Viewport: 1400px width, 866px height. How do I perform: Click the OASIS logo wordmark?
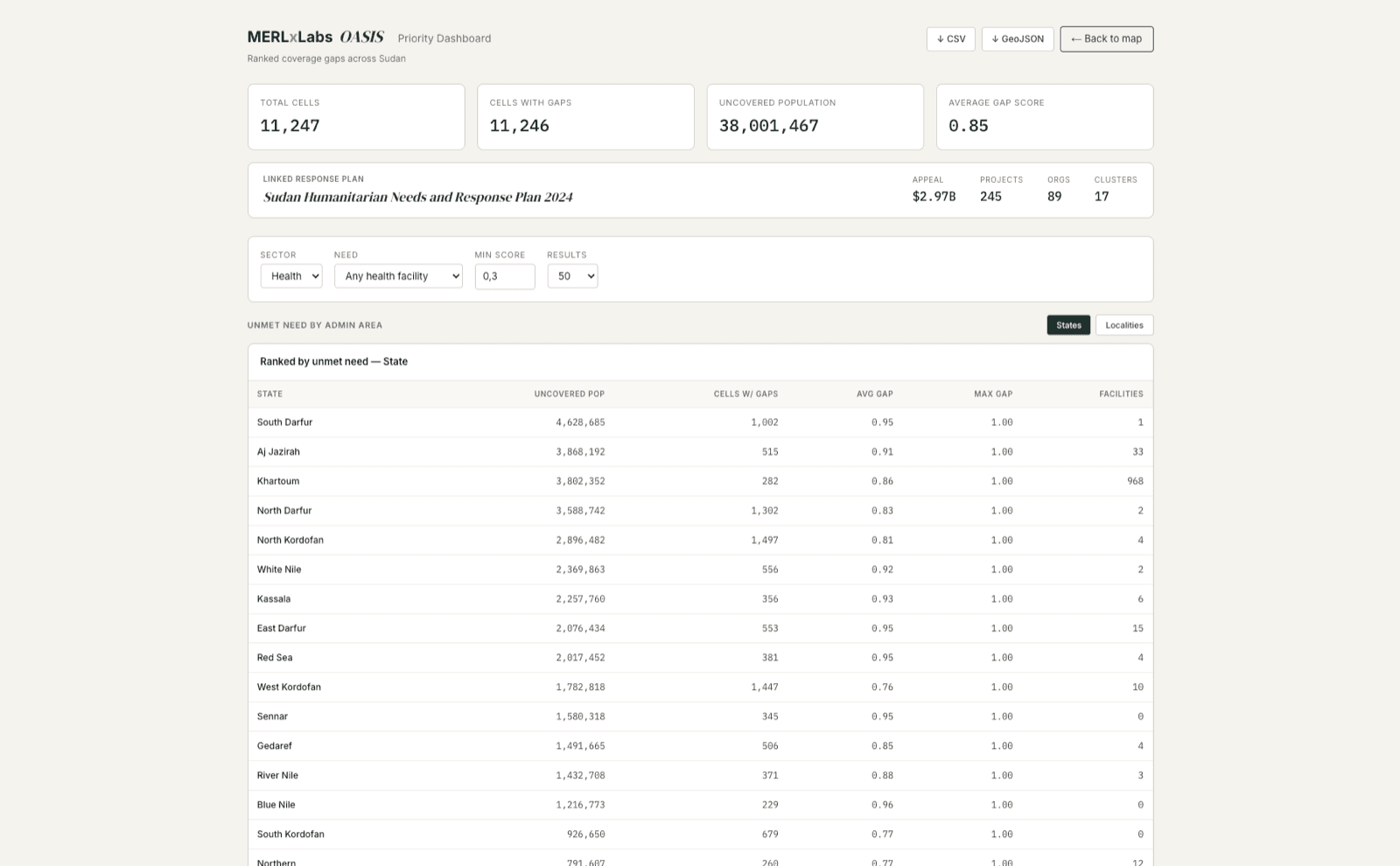[362, 37]
